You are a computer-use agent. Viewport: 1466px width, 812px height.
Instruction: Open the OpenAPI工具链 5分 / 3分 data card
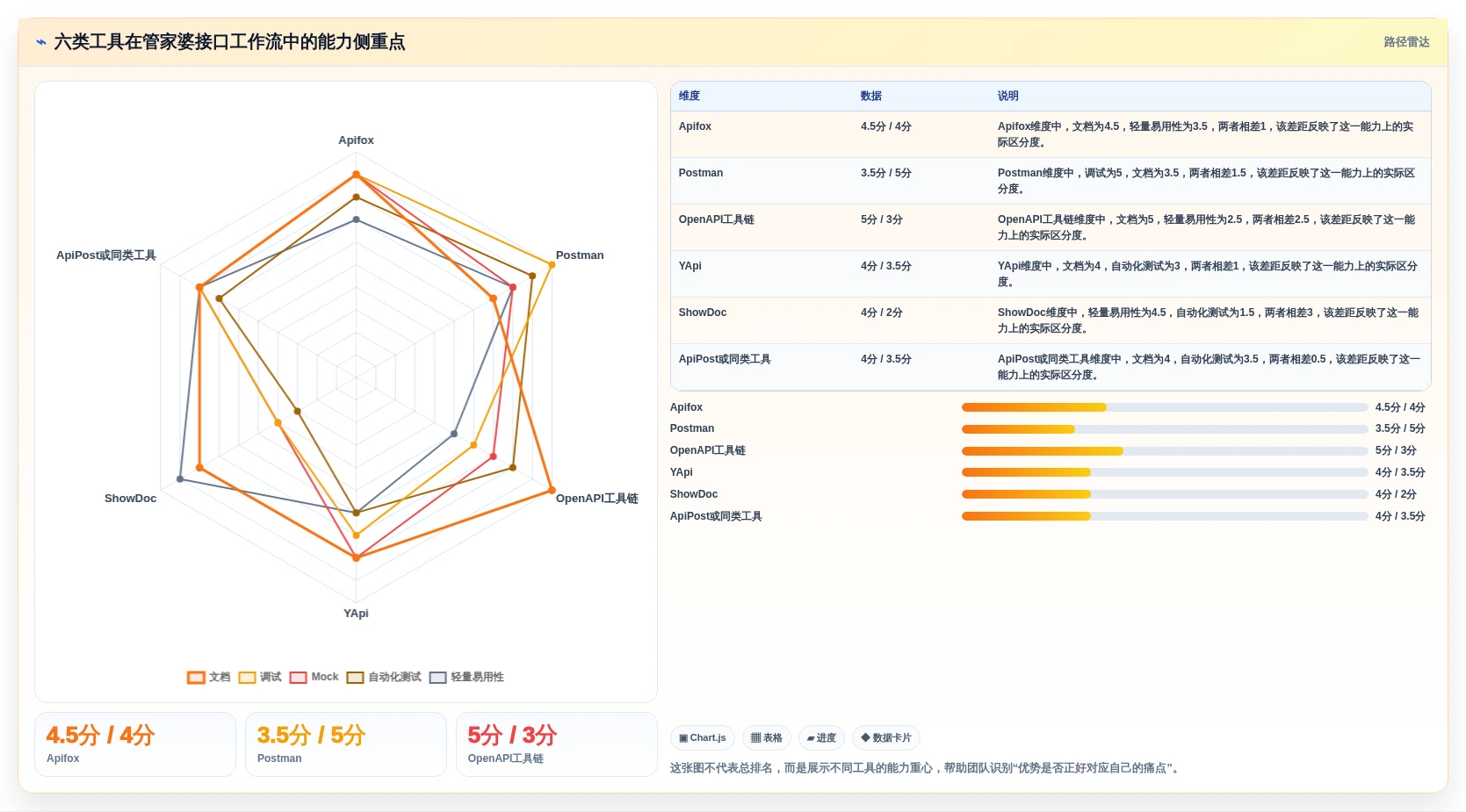557,744
